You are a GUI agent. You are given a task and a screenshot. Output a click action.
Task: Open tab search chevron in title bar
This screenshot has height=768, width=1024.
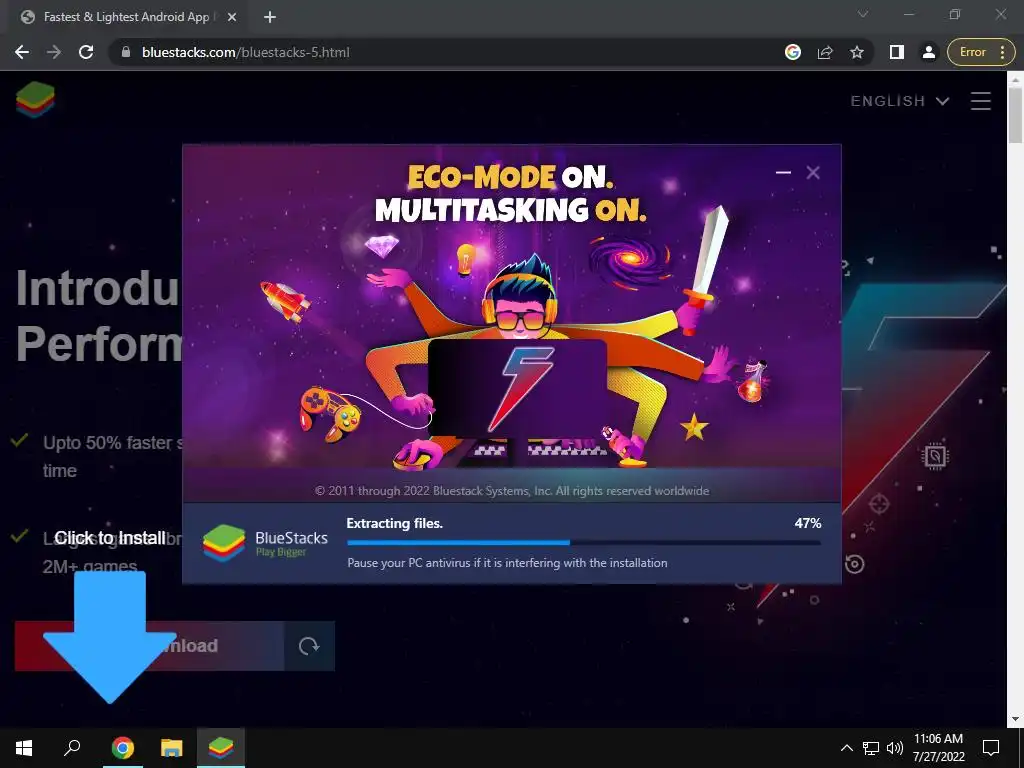click(x=863, y=14)
